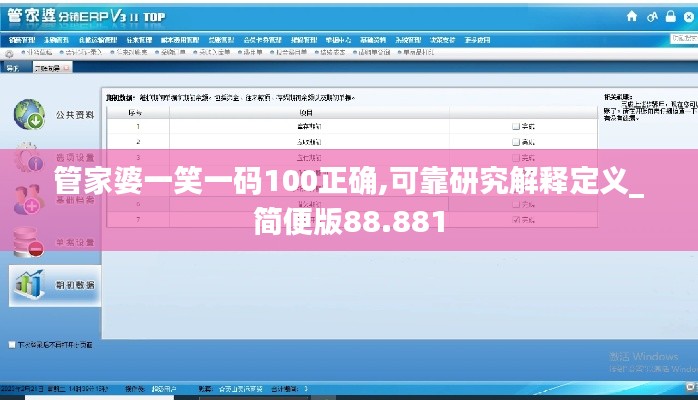Close the 期初数据 tab with its x
The image size is (698, 400).
click(x=66, y=68)
